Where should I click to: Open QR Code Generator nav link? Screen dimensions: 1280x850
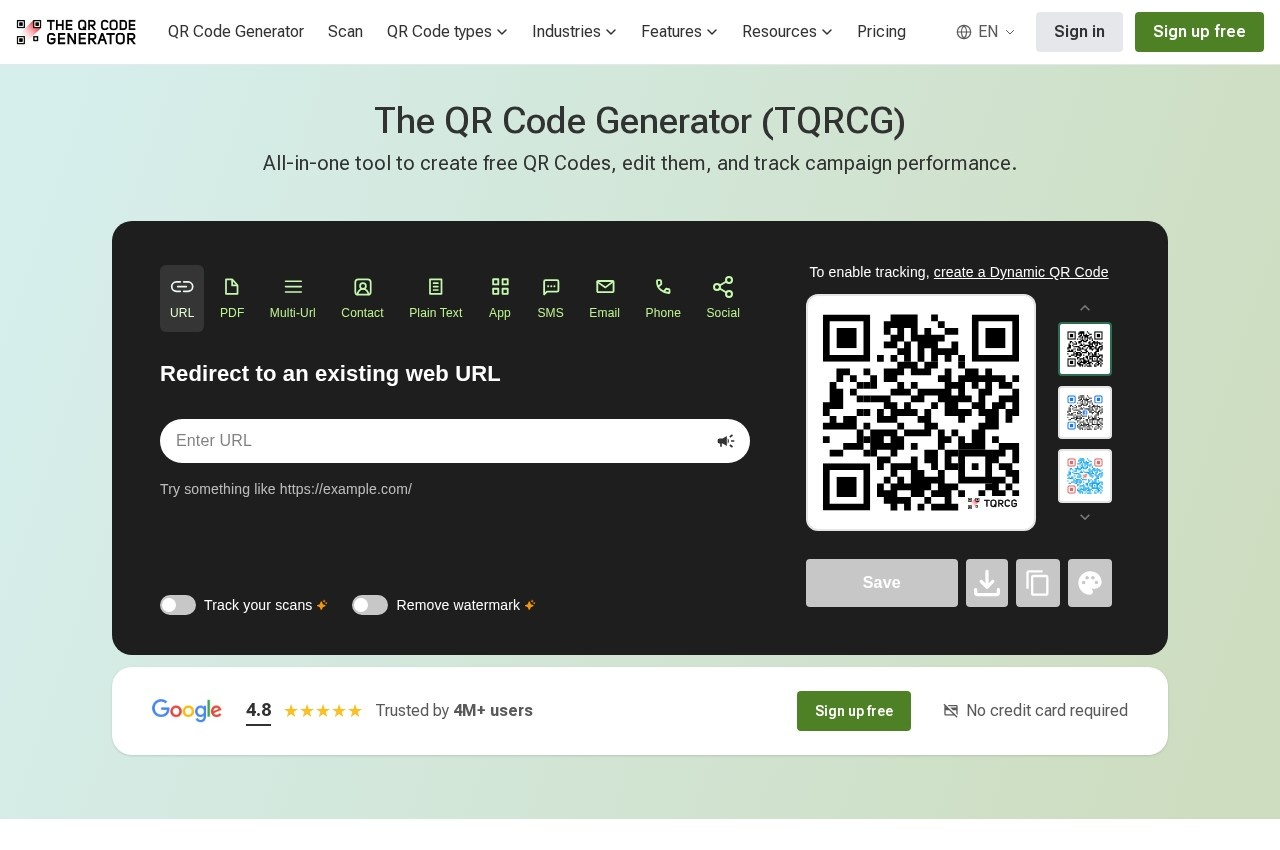tap(236, 32)
